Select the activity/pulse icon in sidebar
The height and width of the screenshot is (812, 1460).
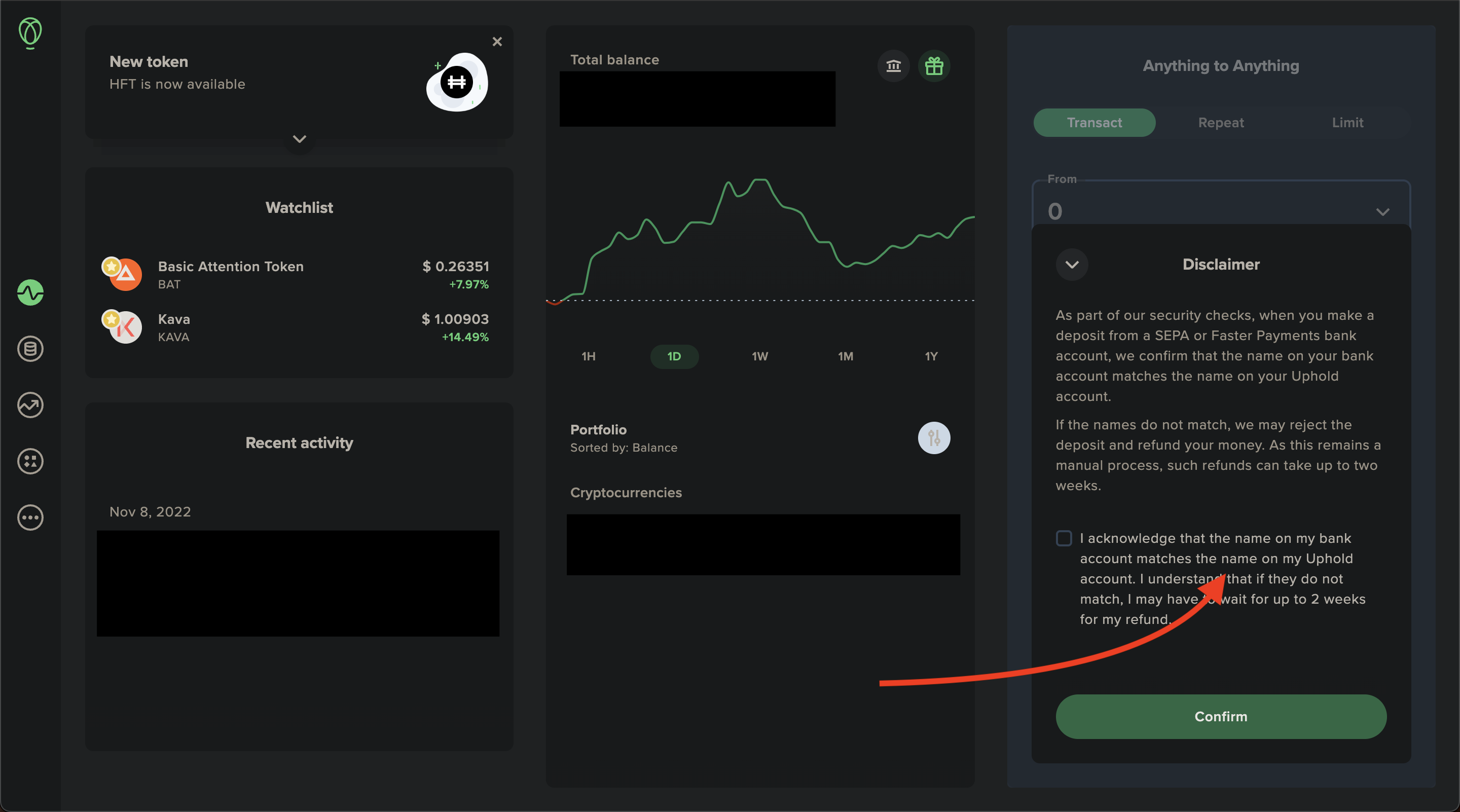pyautogui.click(x=30, y=293)
